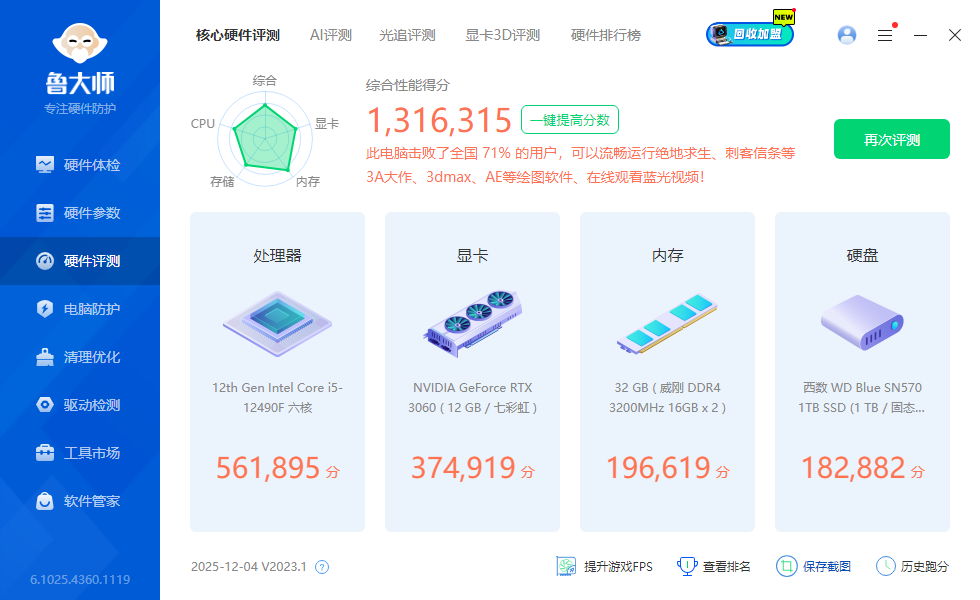Click 保存截图 to save screenshot
This screenshot has height=600, width=980.
814,566
